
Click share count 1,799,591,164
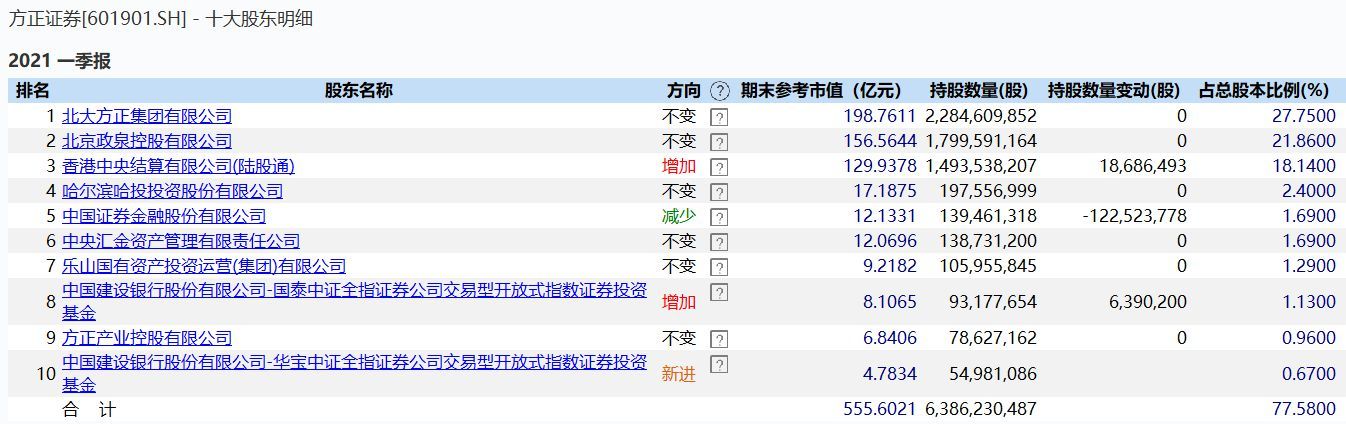[981, 141]
